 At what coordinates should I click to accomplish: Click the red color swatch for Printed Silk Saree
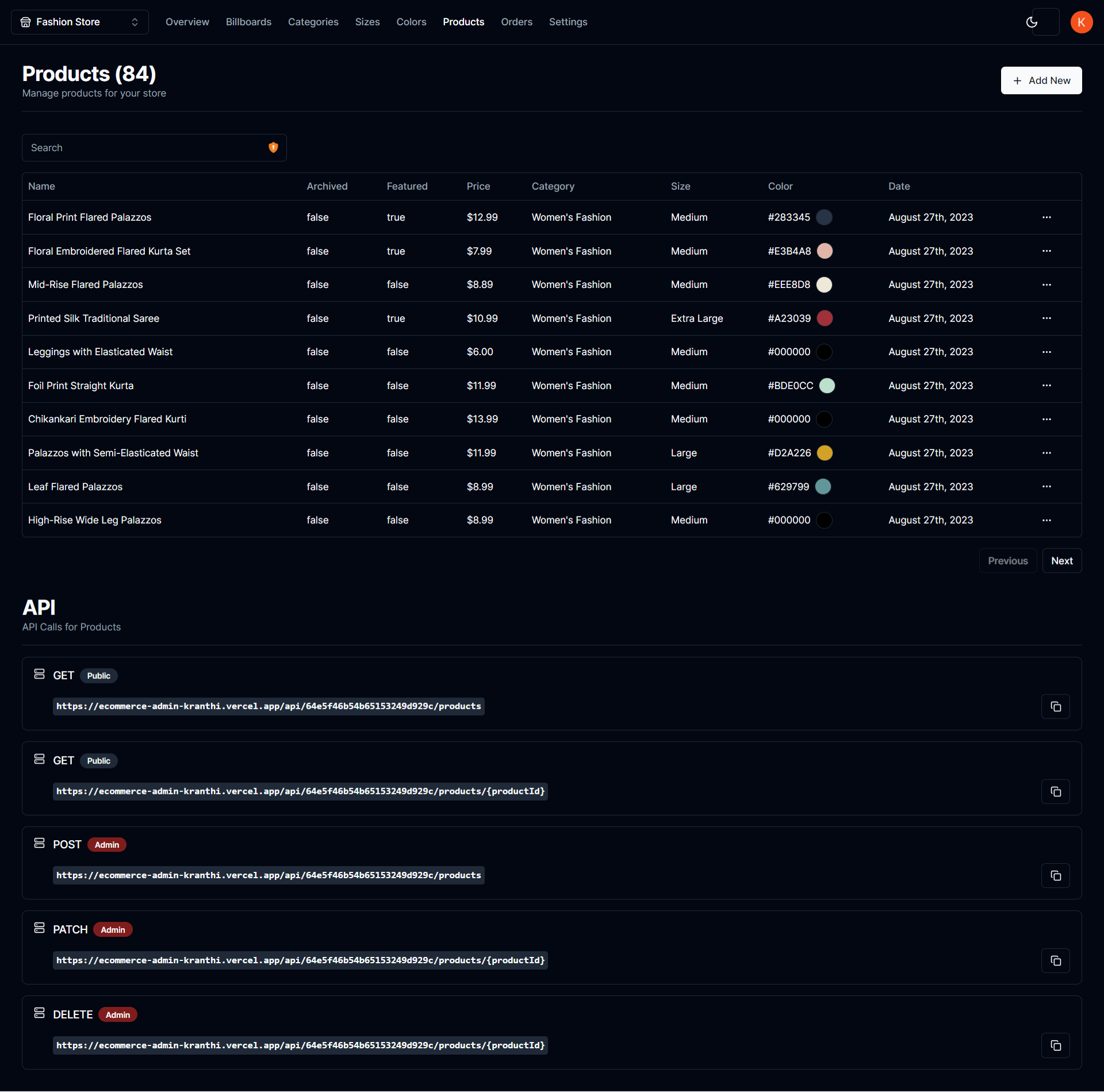[825, 318]
